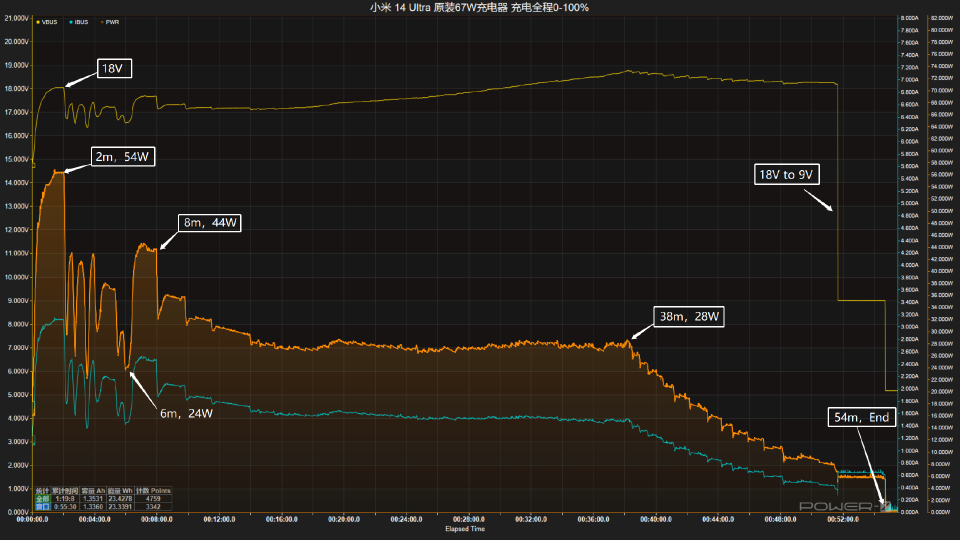
Task: Select the blue 窗口 row label in the stats table
Action: click(42, 507)
